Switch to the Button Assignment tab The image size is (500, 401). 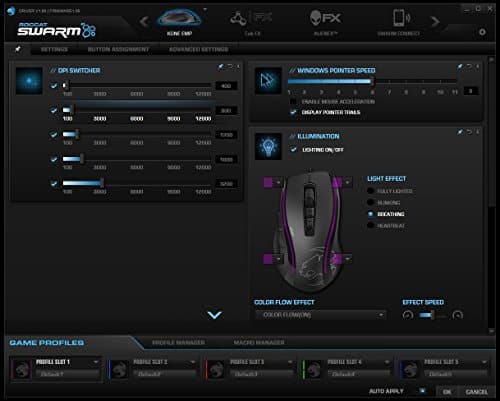pyautogui.click(x=118, y=49)
